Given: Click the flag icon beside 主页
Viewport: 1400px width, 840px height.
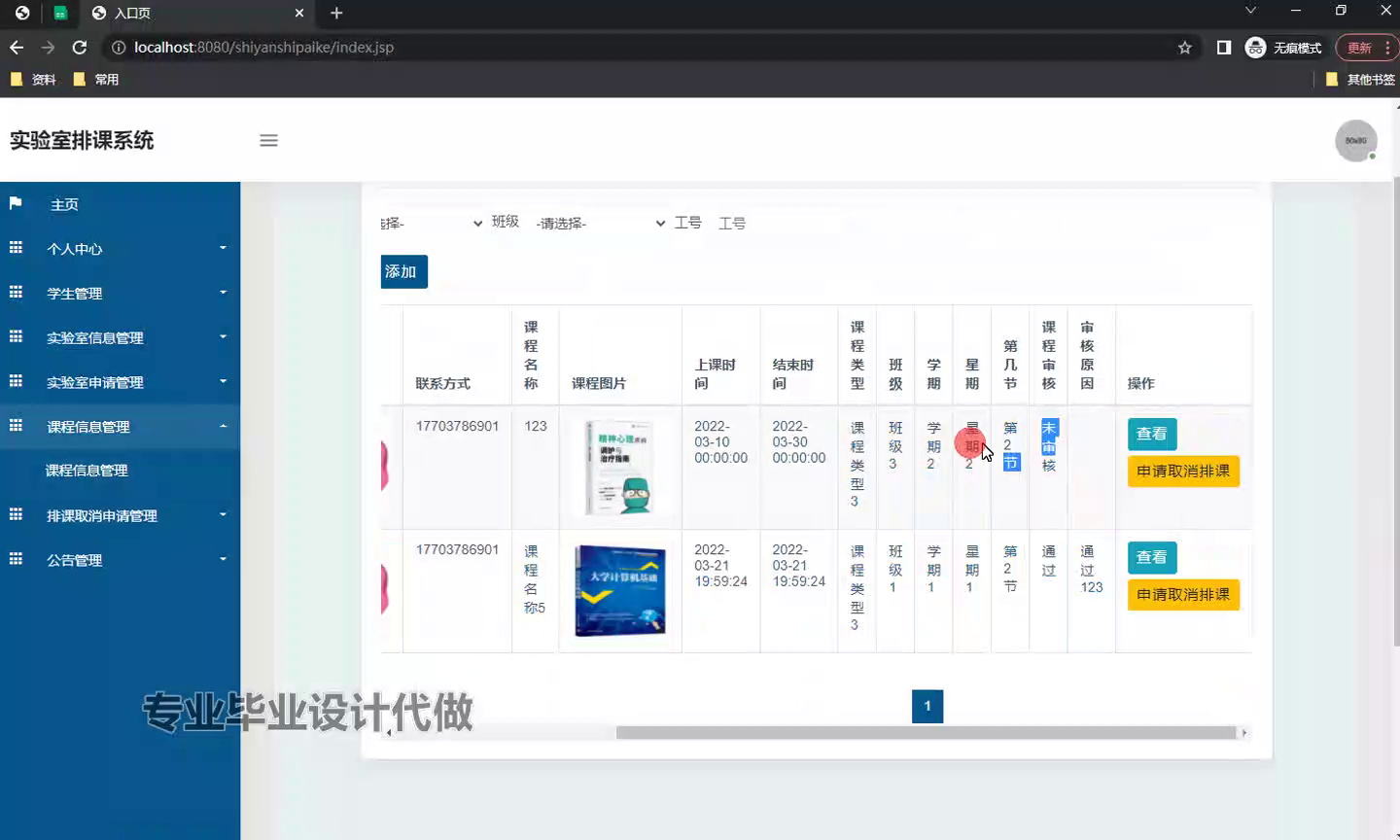Looking at the screenshot, I should (x=16, y=203).
